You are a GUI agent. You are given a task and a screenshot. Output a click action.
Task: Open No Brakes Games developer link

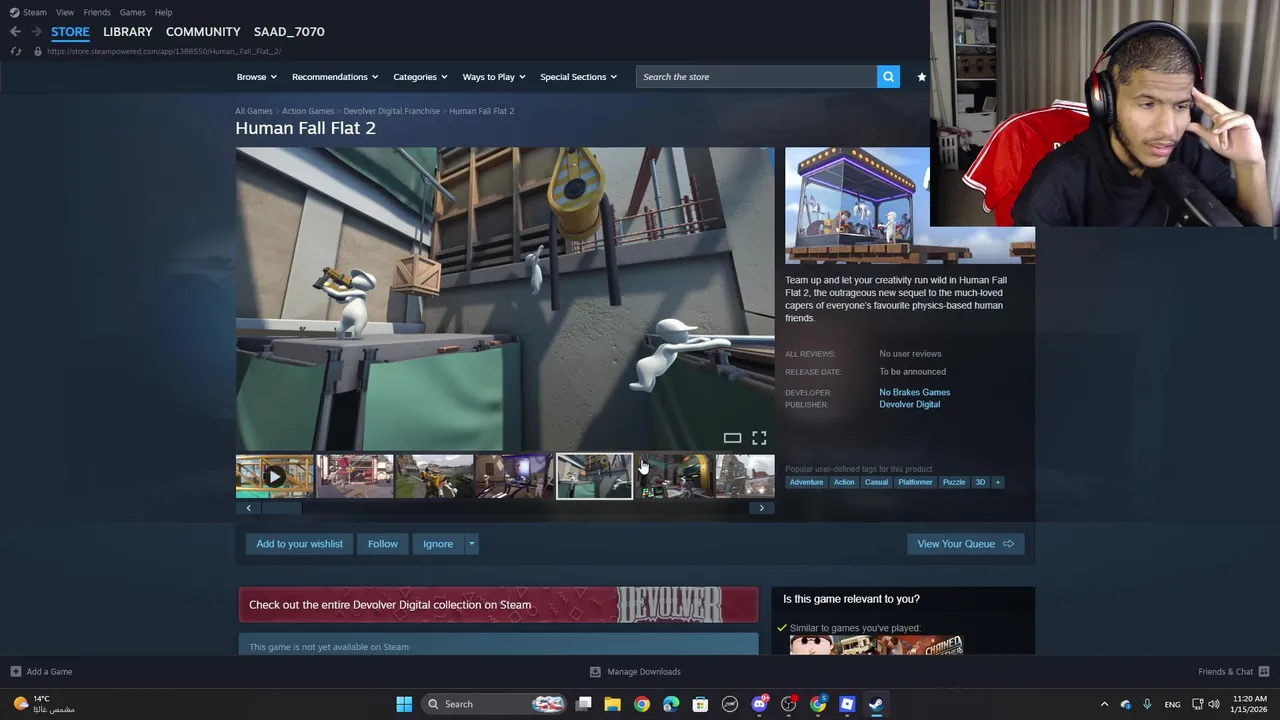914,392
